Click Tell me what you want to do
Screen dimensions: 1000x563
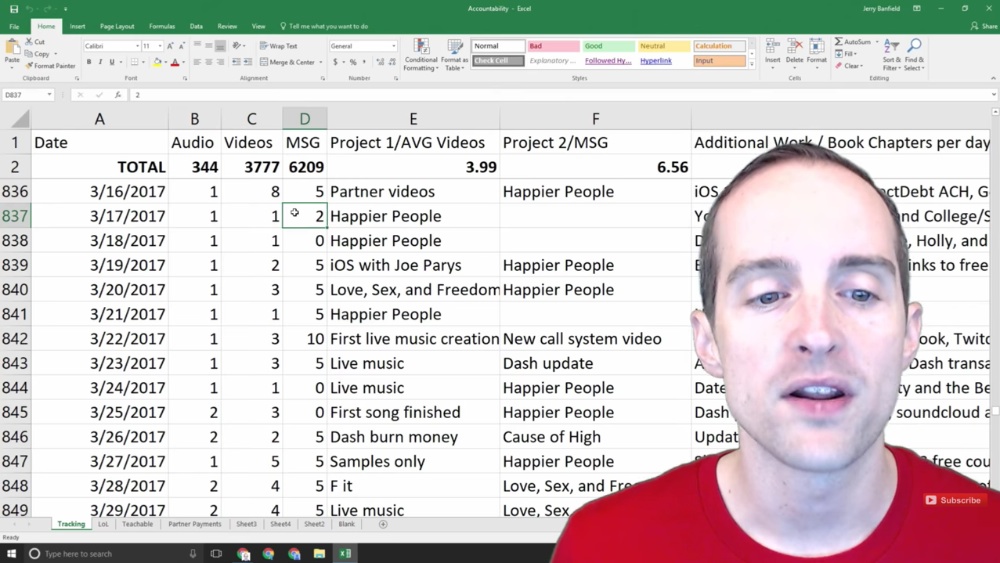324,26
